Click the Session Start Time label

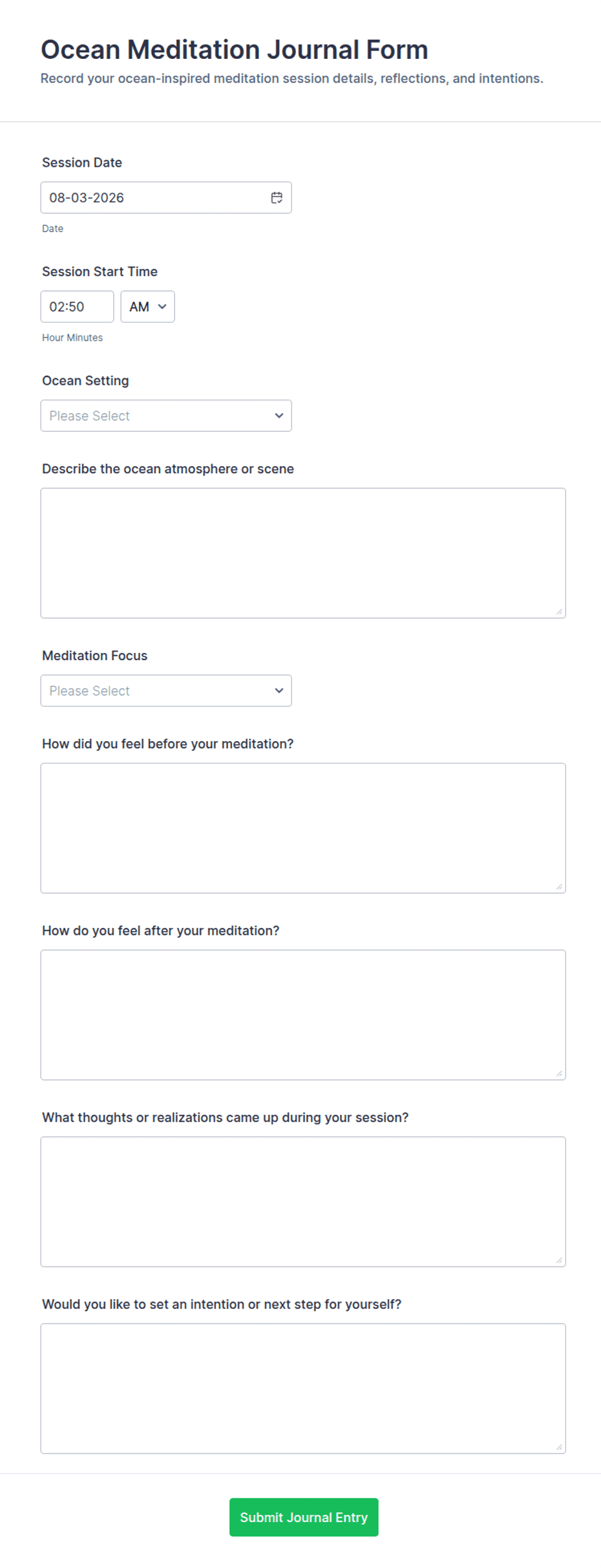pyautogui.click(x=100, y=272)
